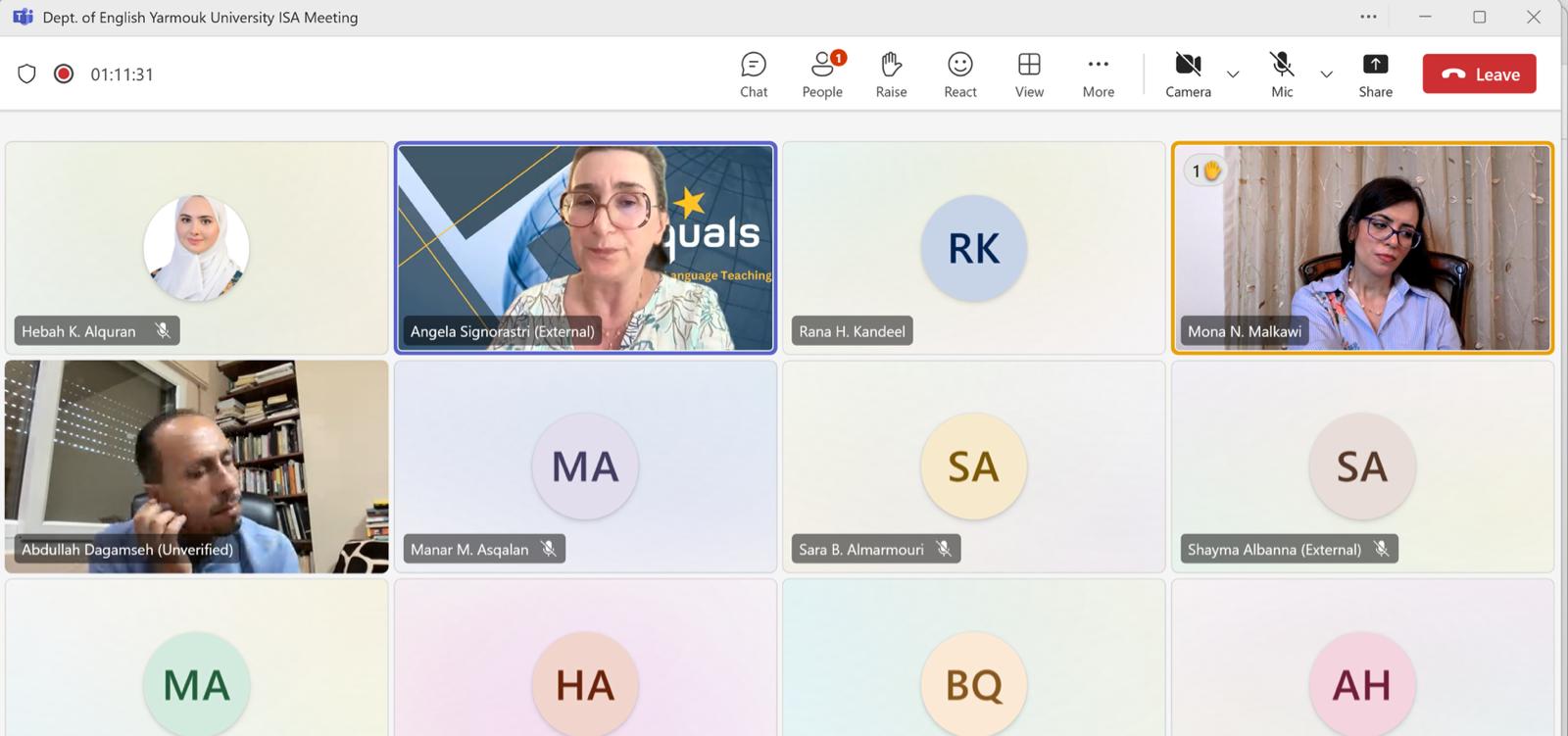Expand the microphone options arrow
1568x736 pixels.
click(1326, 74)
